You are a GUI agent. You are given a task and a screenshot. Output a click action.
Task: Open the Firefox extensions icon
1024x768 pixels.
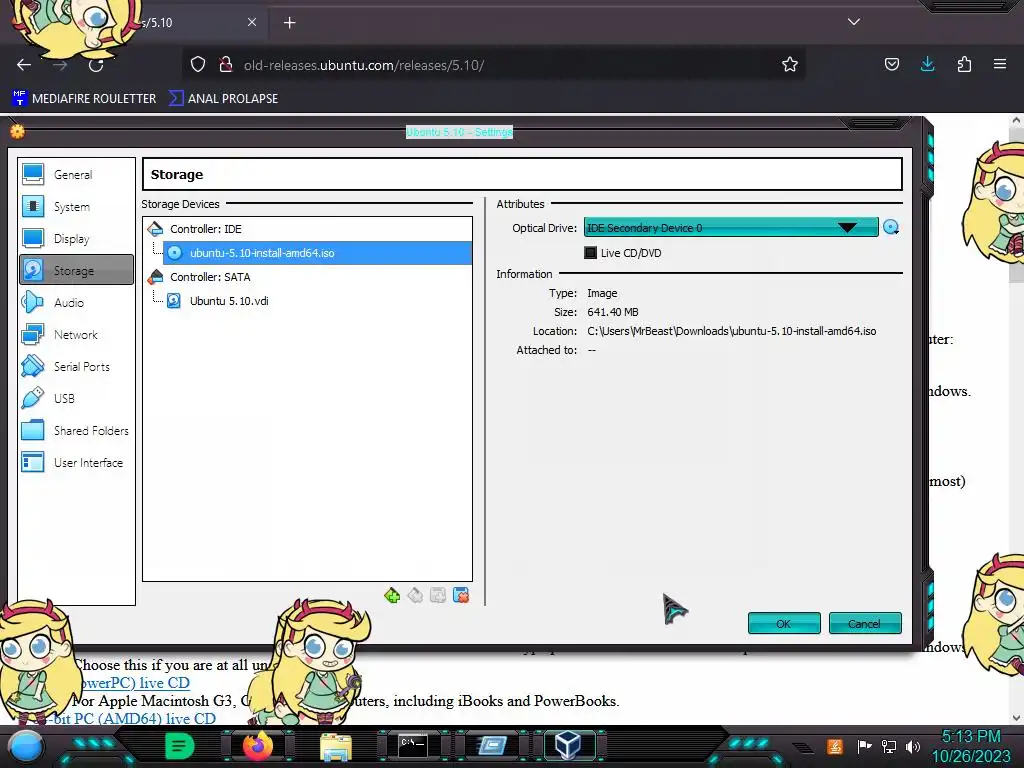[964, 64]
